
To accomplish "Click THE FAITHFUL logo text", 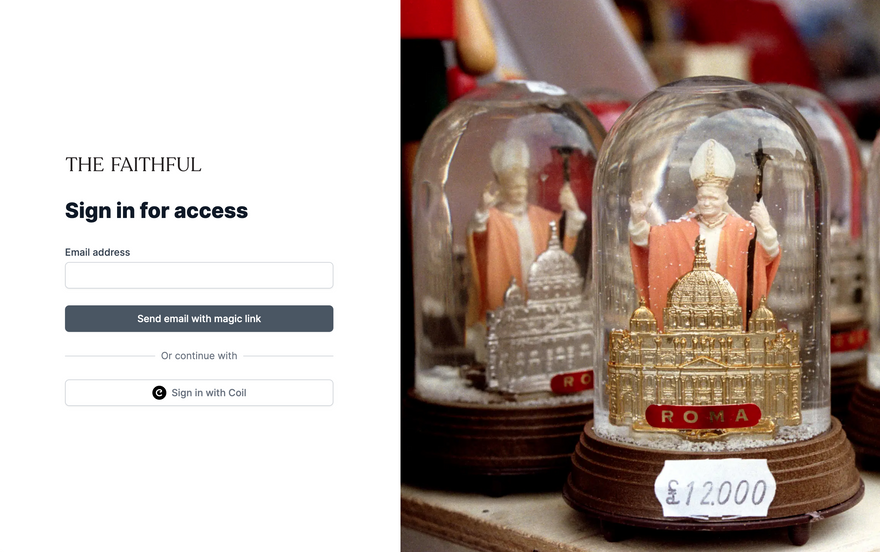I will 133,164.
